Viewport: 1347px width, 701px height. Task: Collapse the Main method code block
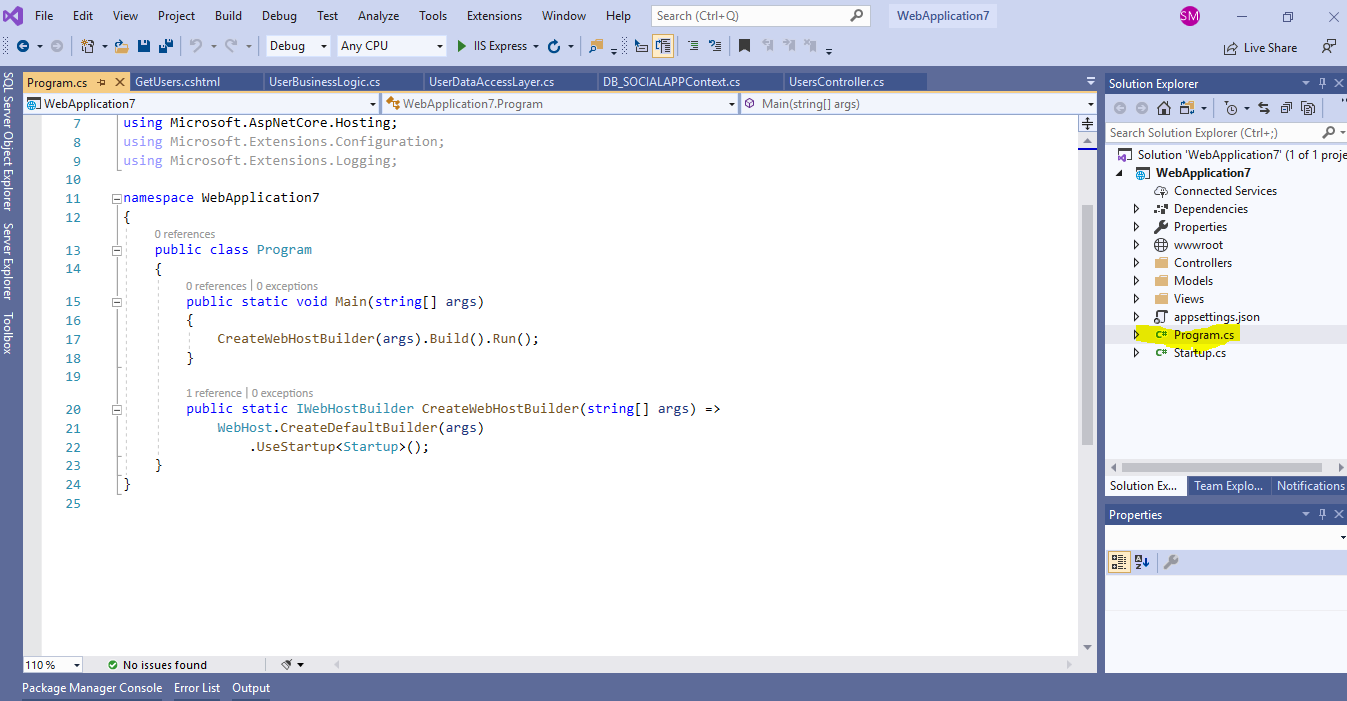116,301
